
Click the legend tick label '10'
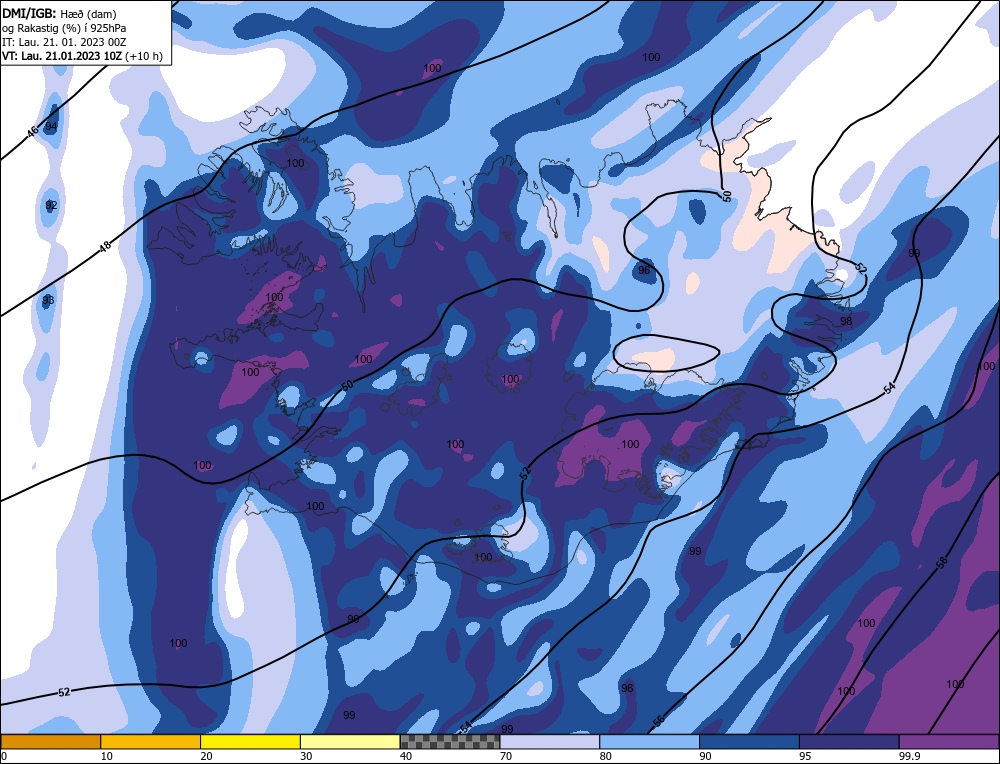click(107, 756)
